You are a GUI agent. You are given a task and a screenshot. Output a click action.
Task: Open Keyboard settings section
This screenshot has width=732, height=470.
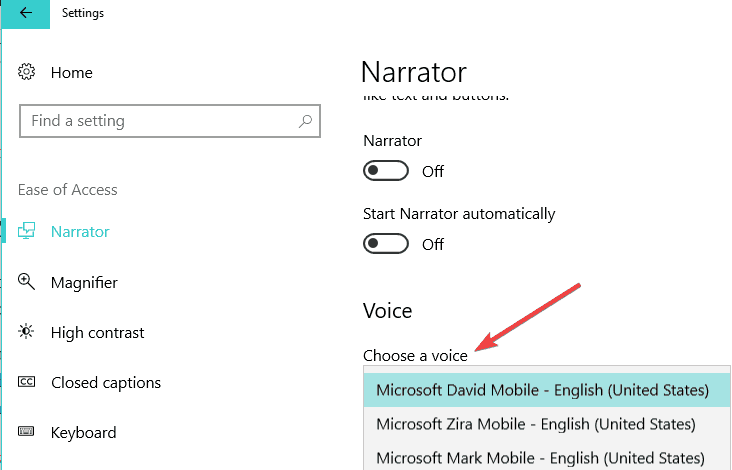pos(83,433)
